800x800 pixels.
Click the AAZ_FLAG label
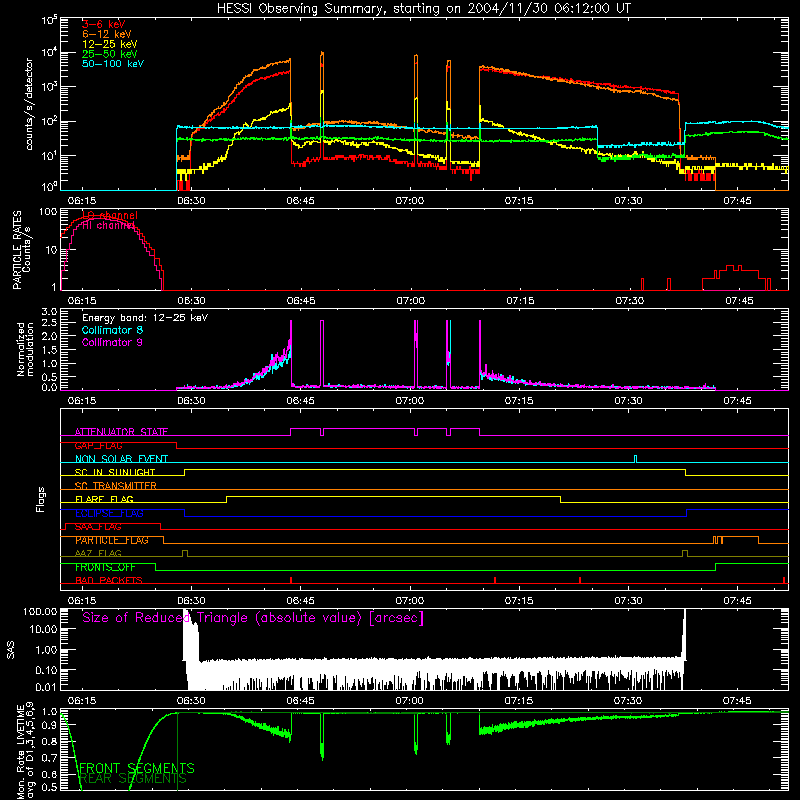98,553
